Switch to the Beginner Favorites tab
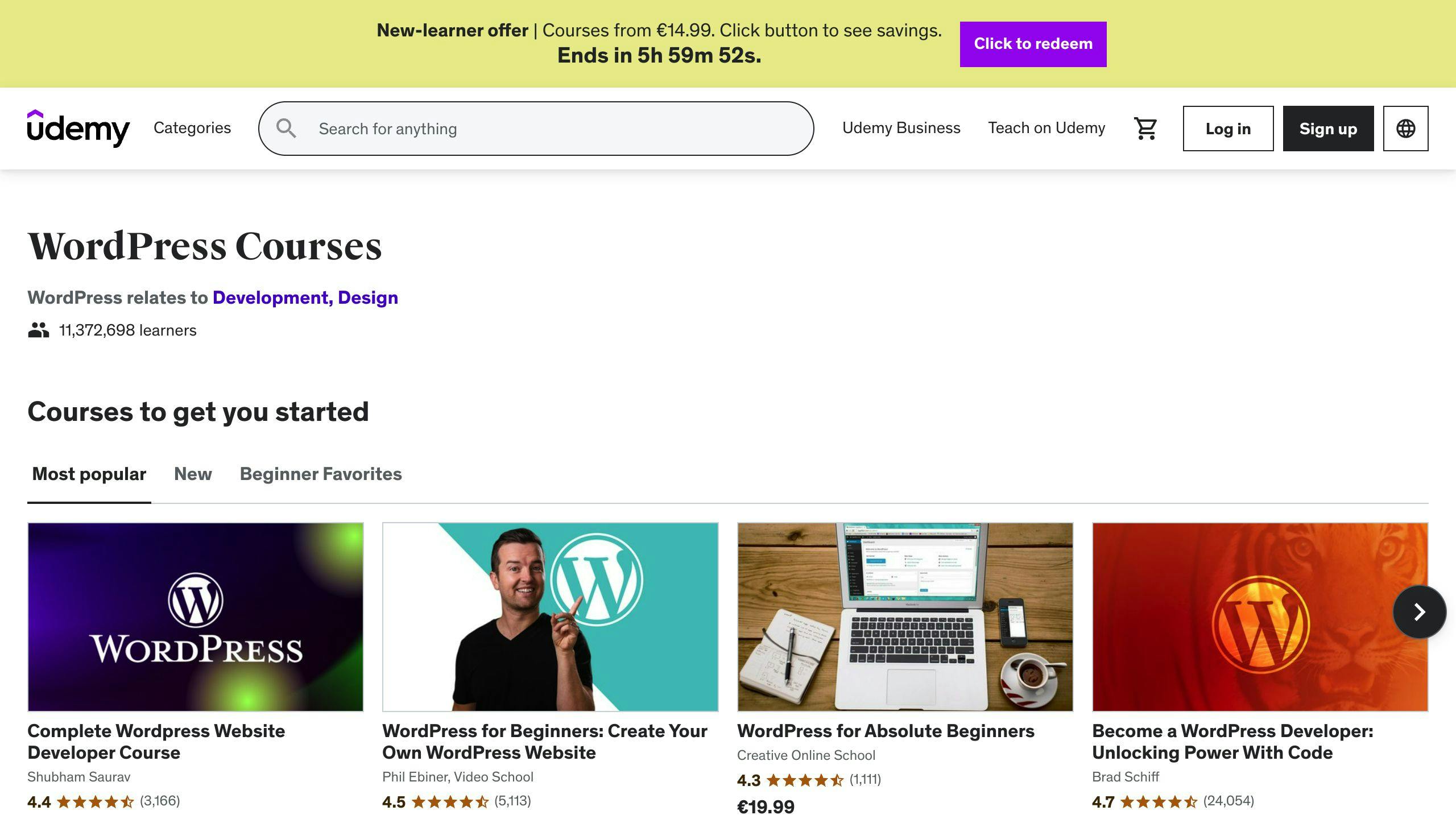The image size is (1456, 819). (x=320, y=474)
